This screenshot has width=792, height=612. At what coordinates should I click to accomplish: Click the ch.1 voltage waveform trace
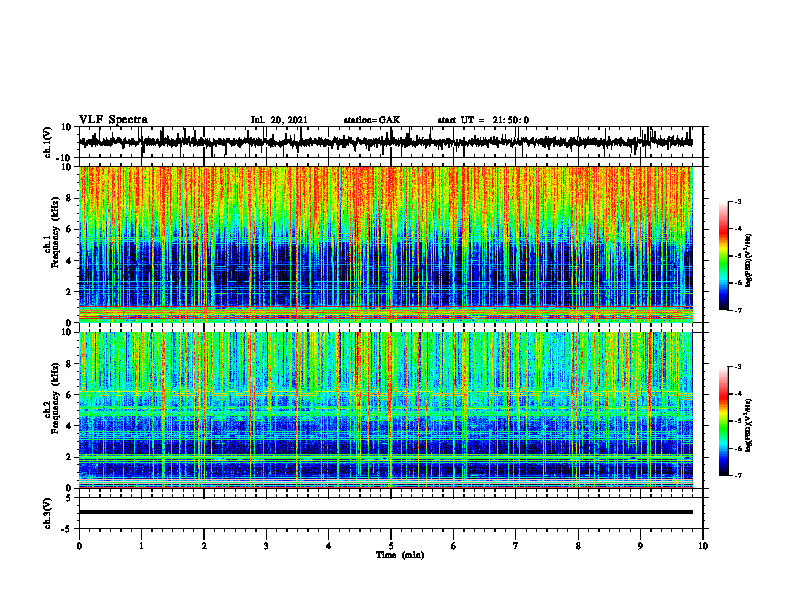click(385, 142)
